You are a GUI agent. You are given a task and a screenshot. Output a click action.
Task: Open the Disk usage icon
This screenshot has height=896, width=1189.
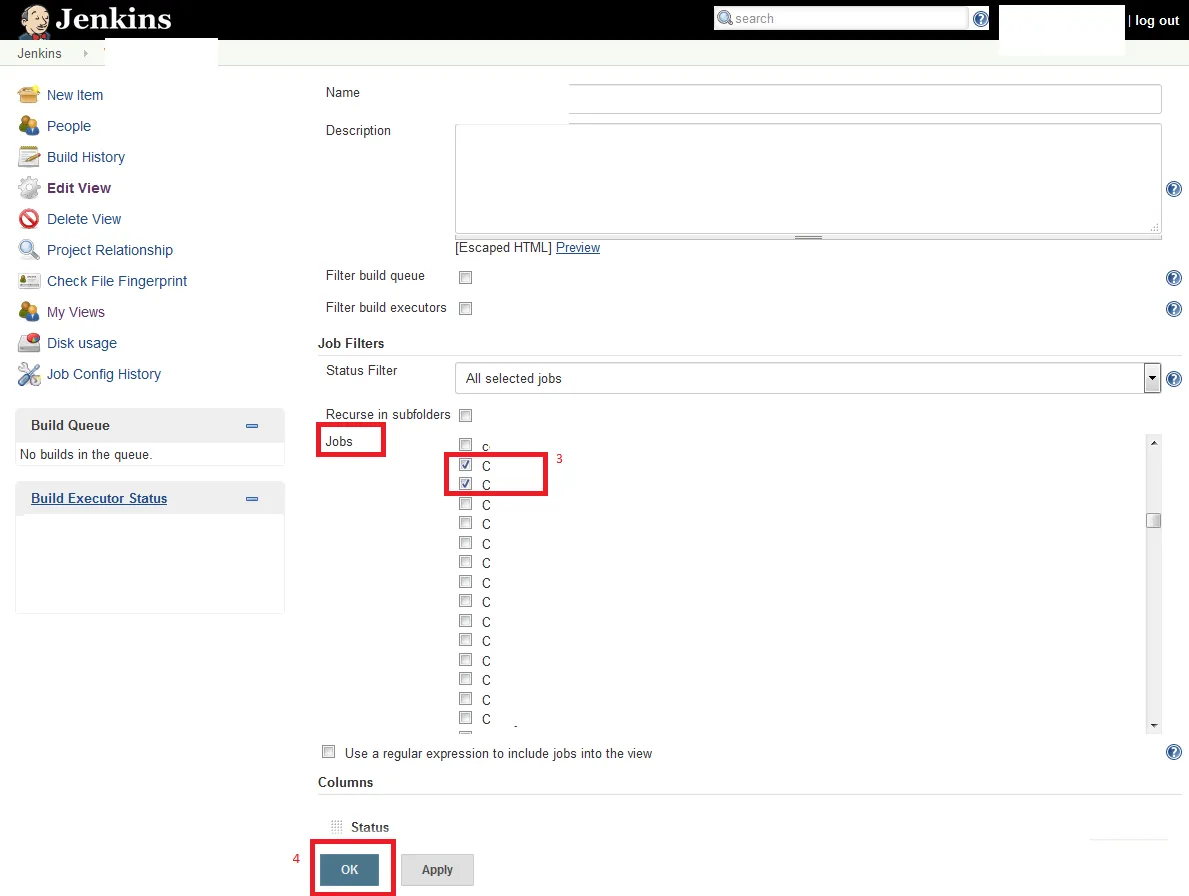point(29,343)
